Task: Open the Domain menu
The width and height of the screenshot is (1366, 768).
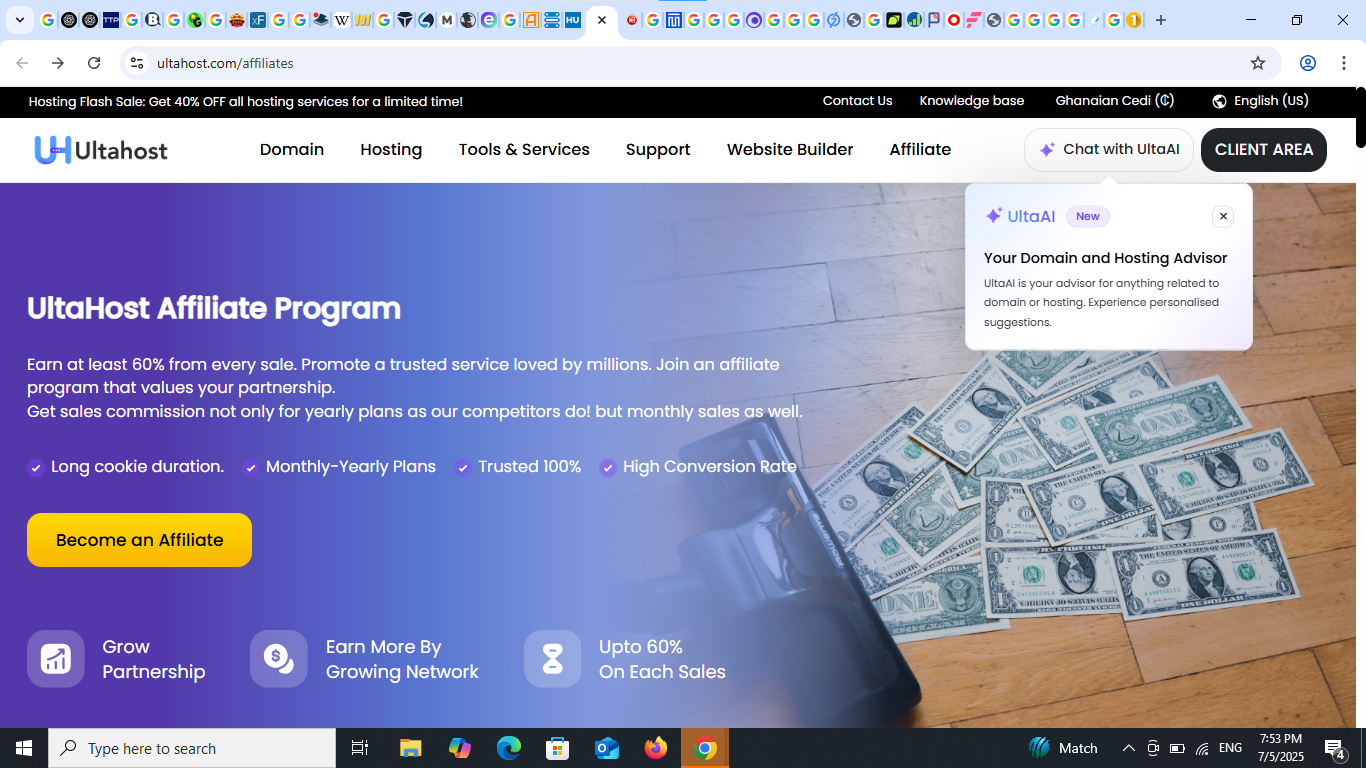Action: [x=292, y=150]
